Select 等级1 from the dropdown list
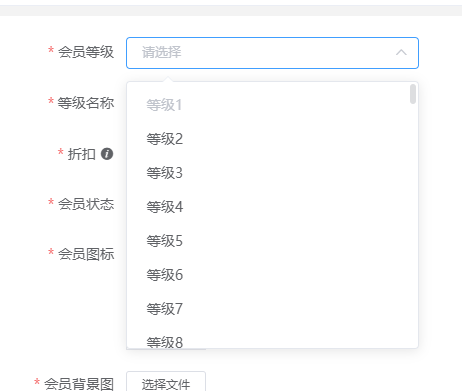Screen dimensions: 462x391 (x=272, y=105)
